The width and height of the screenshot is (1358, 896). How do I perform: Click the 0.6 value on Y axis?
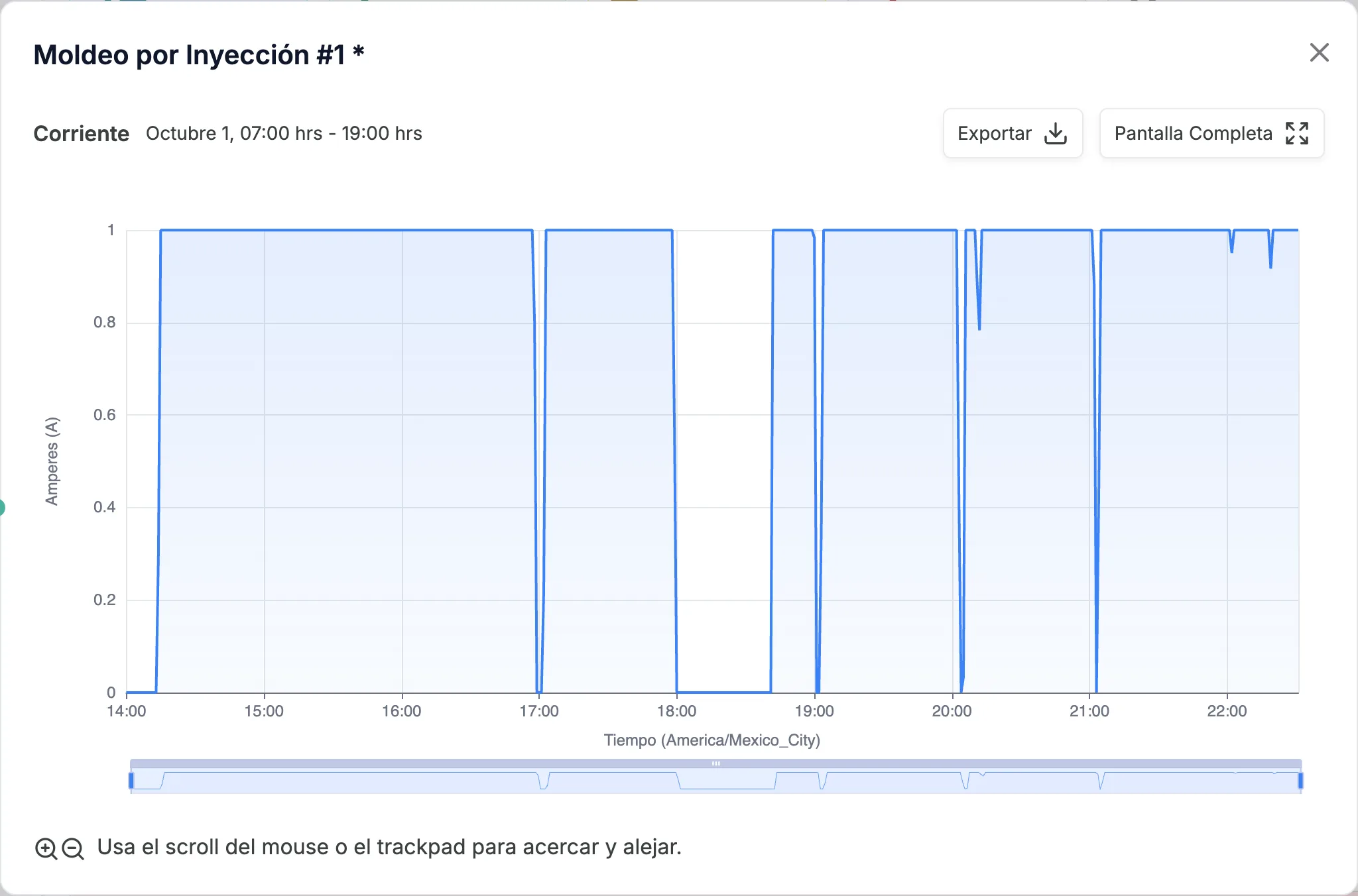(x=105, y=415)
